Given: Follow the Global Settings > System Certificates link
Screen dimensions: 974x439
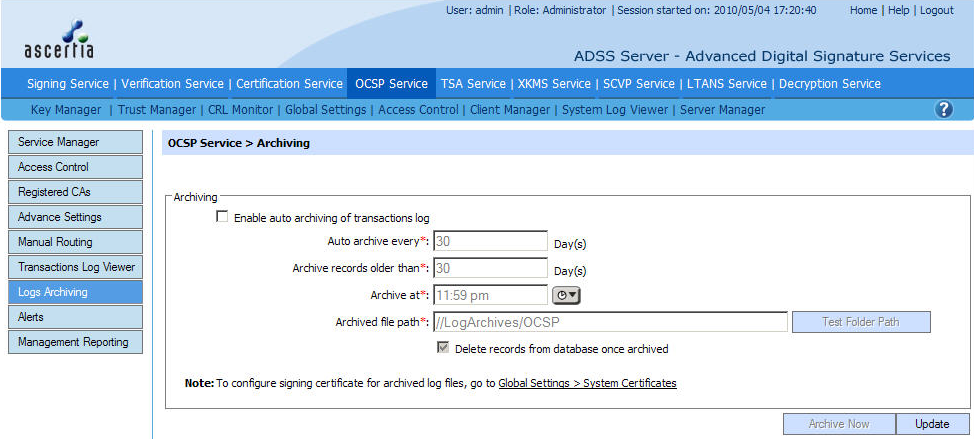Looking at the screenshot, I should 587,383.
